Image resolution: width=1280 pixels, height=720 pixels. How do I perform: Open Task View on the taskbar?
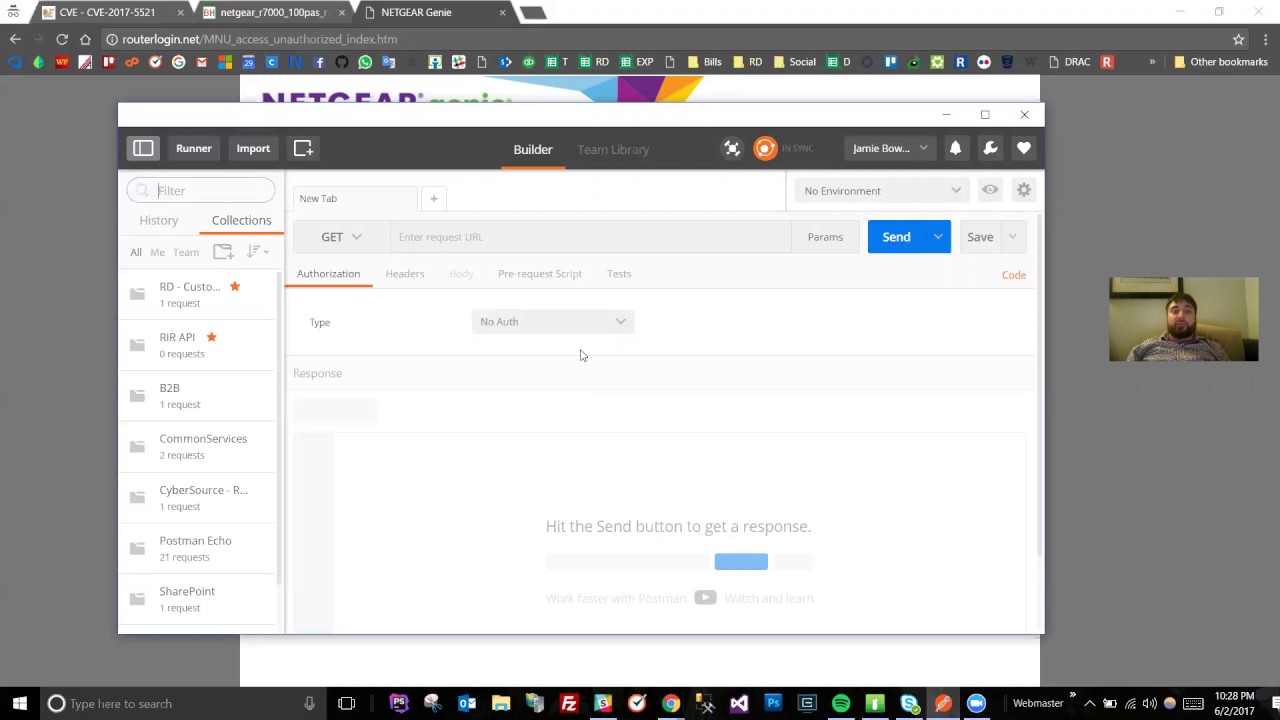tap(346, 703)
